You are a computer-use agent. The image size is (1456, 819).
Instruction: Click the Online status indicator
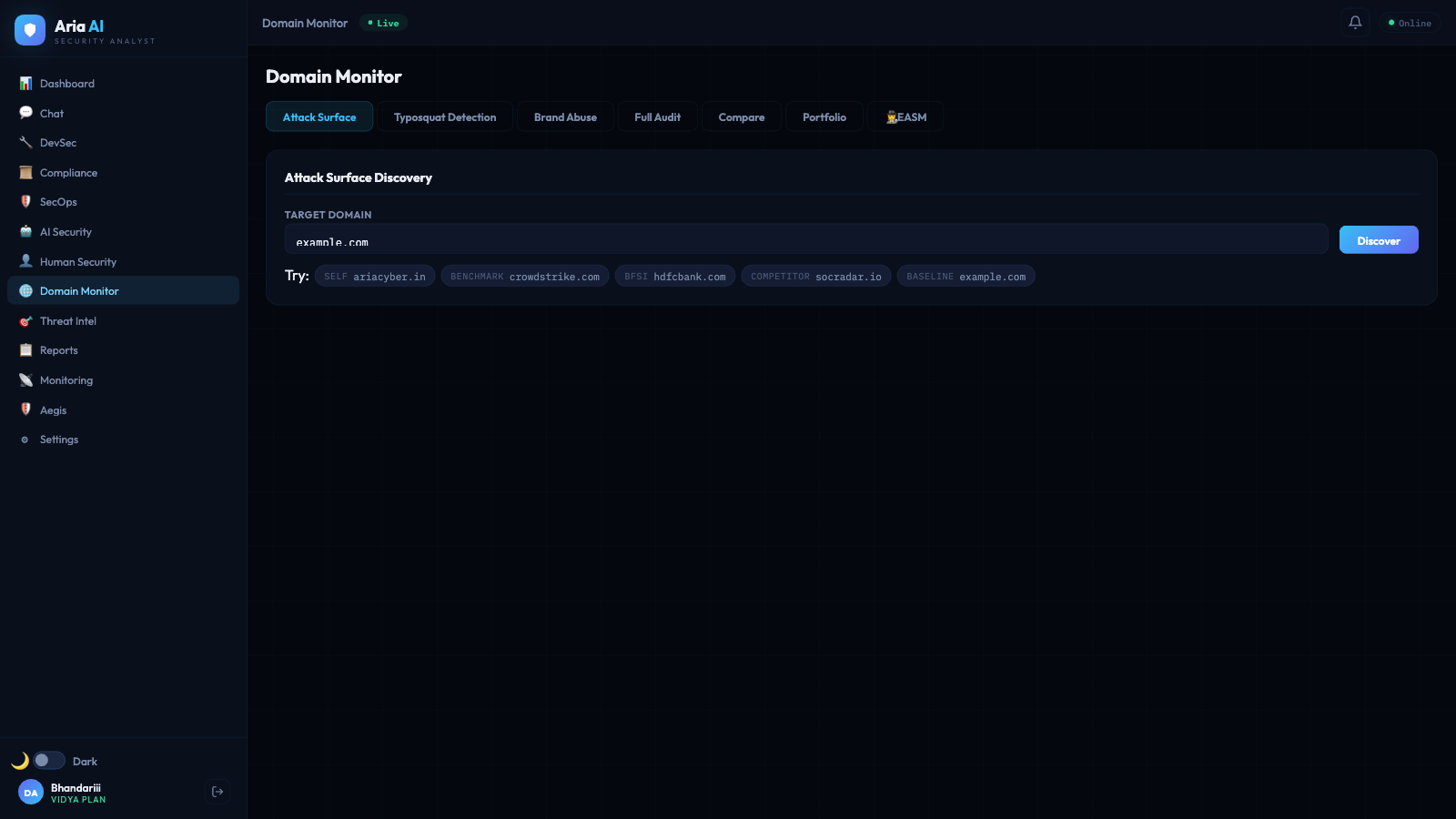click(1410, 23)
